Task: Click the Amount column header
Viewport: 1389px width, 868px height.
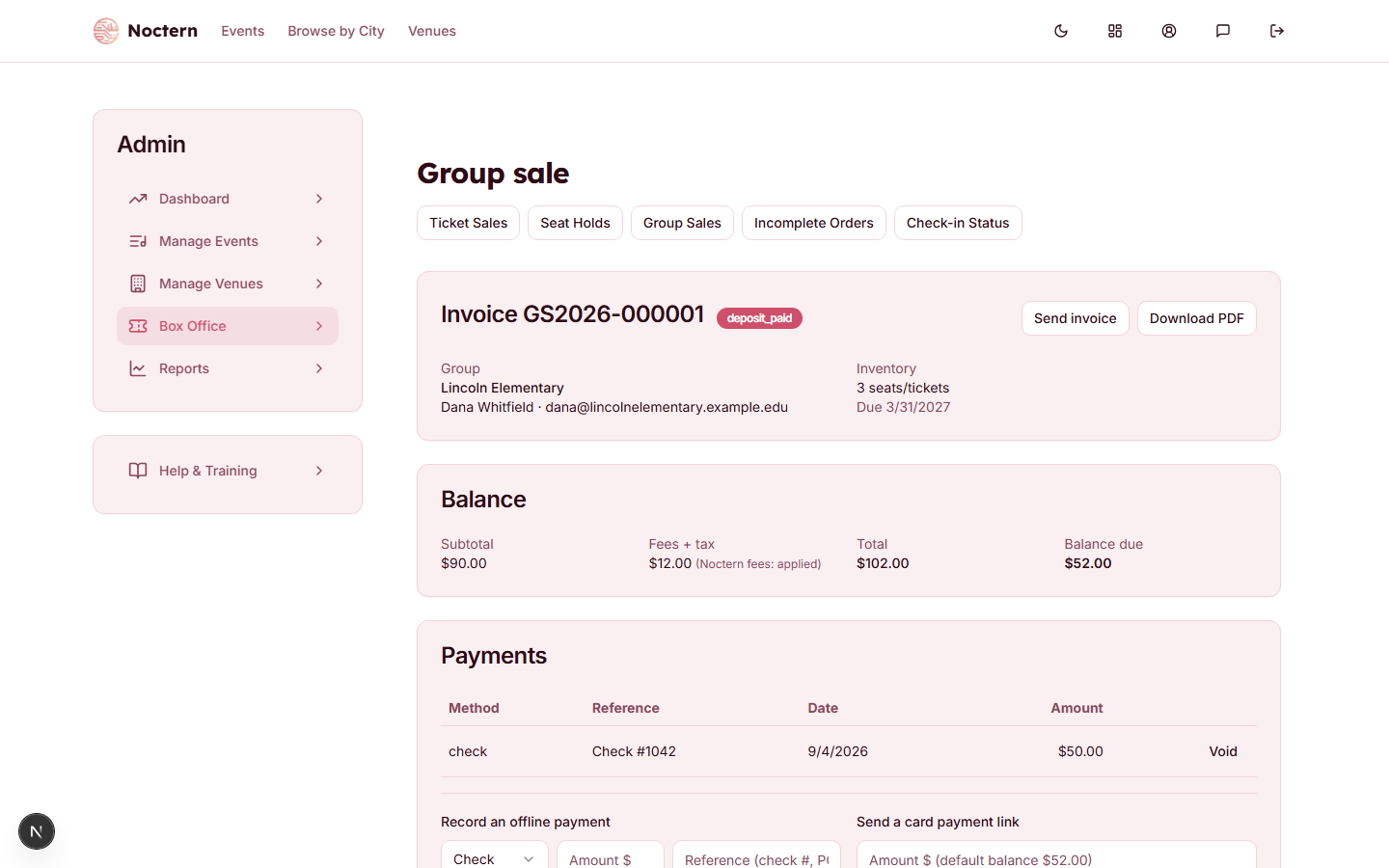Action: [1076, 708]
